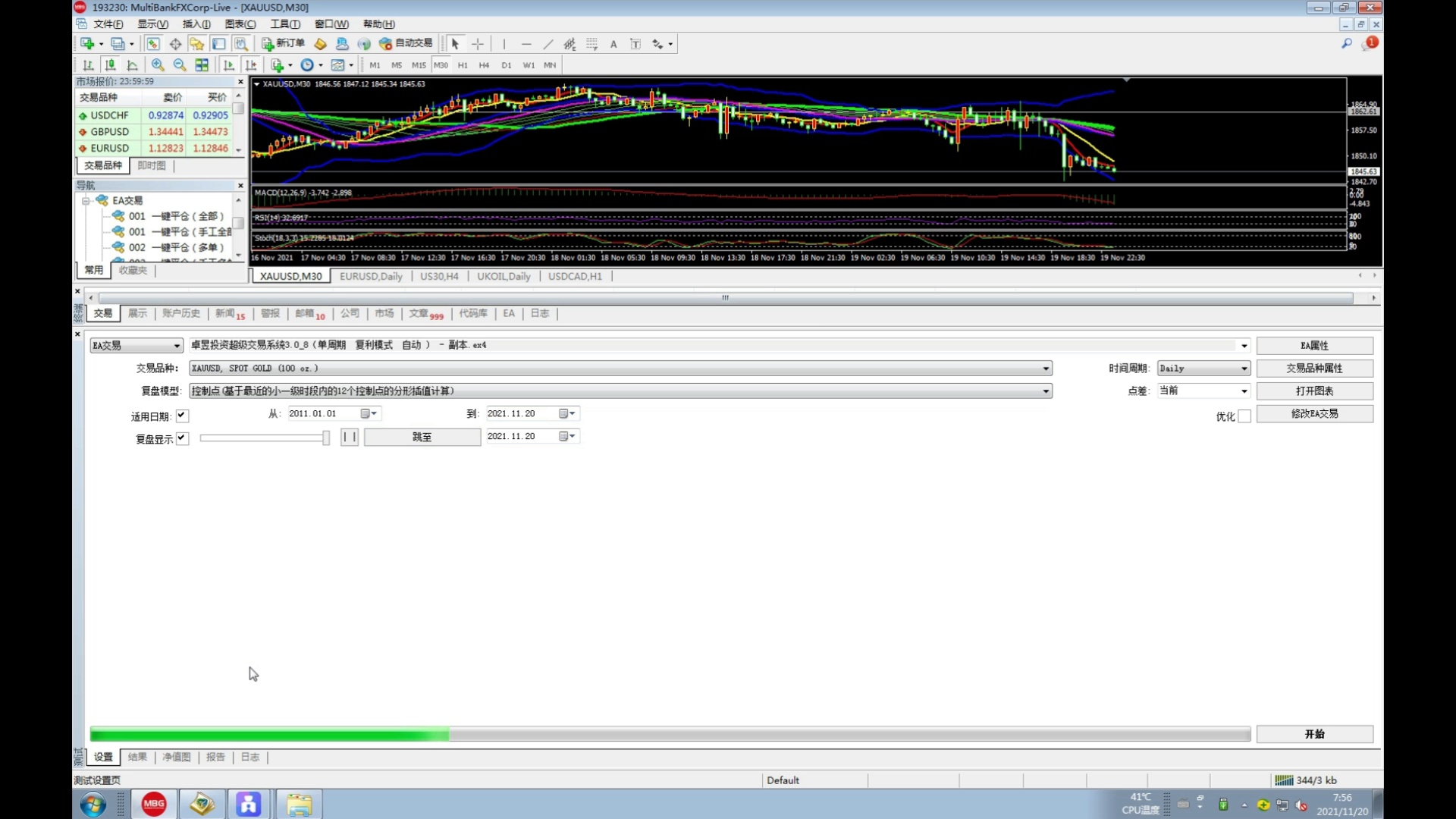Click the 新订单 new order button
Image resolution: width=1456 pixels, height=819 pixels.
click(284, 44)
